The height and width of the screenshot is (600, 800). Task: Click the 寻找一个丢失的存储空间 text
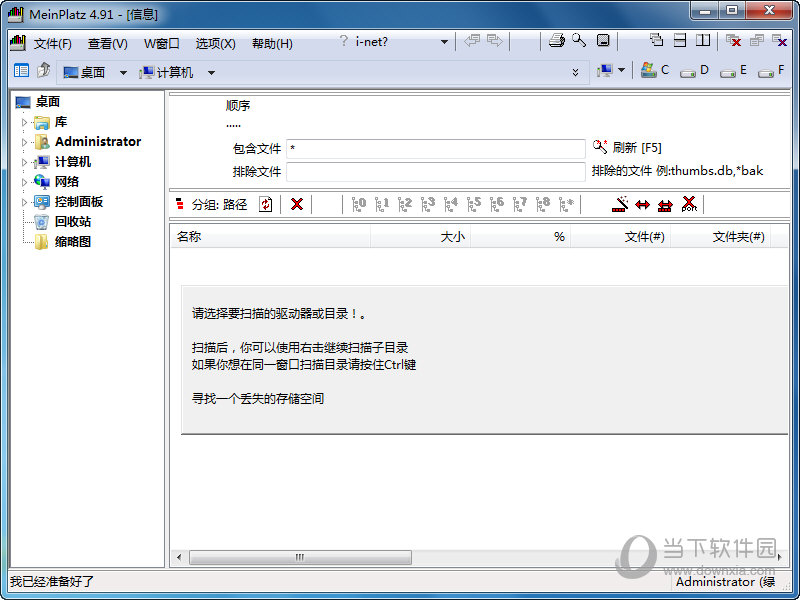pyautogui.click(x=258, y=398)
